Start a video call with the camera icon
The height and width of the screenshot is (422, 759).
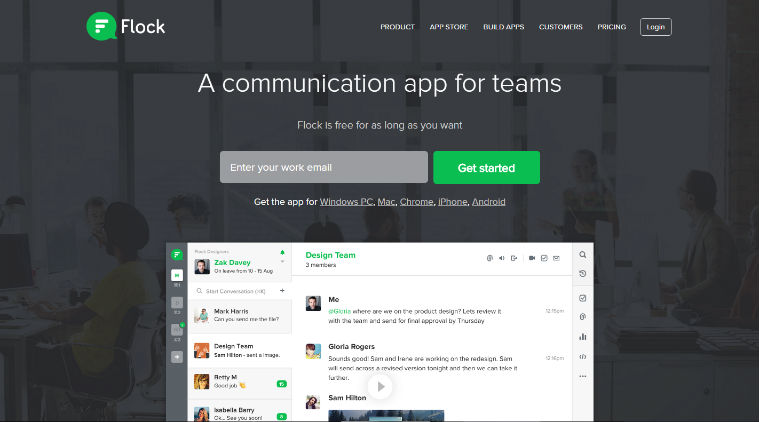pos(532,258)
